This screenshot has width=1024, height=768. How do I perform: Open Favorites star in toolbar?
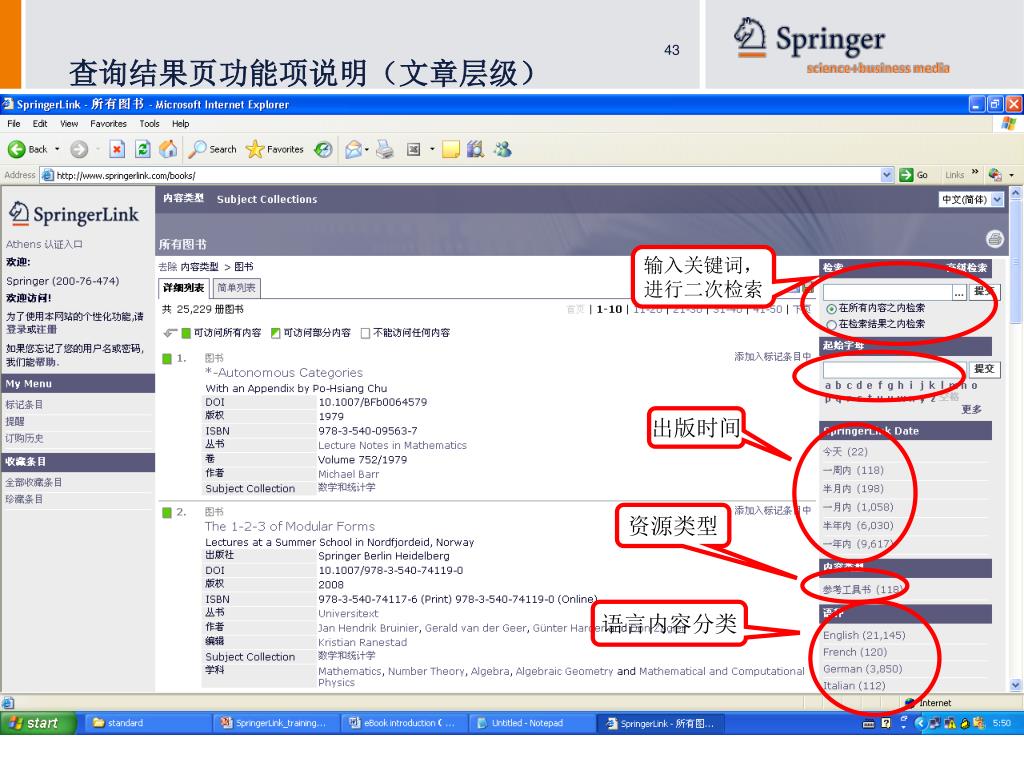click(x=255, y=150)
